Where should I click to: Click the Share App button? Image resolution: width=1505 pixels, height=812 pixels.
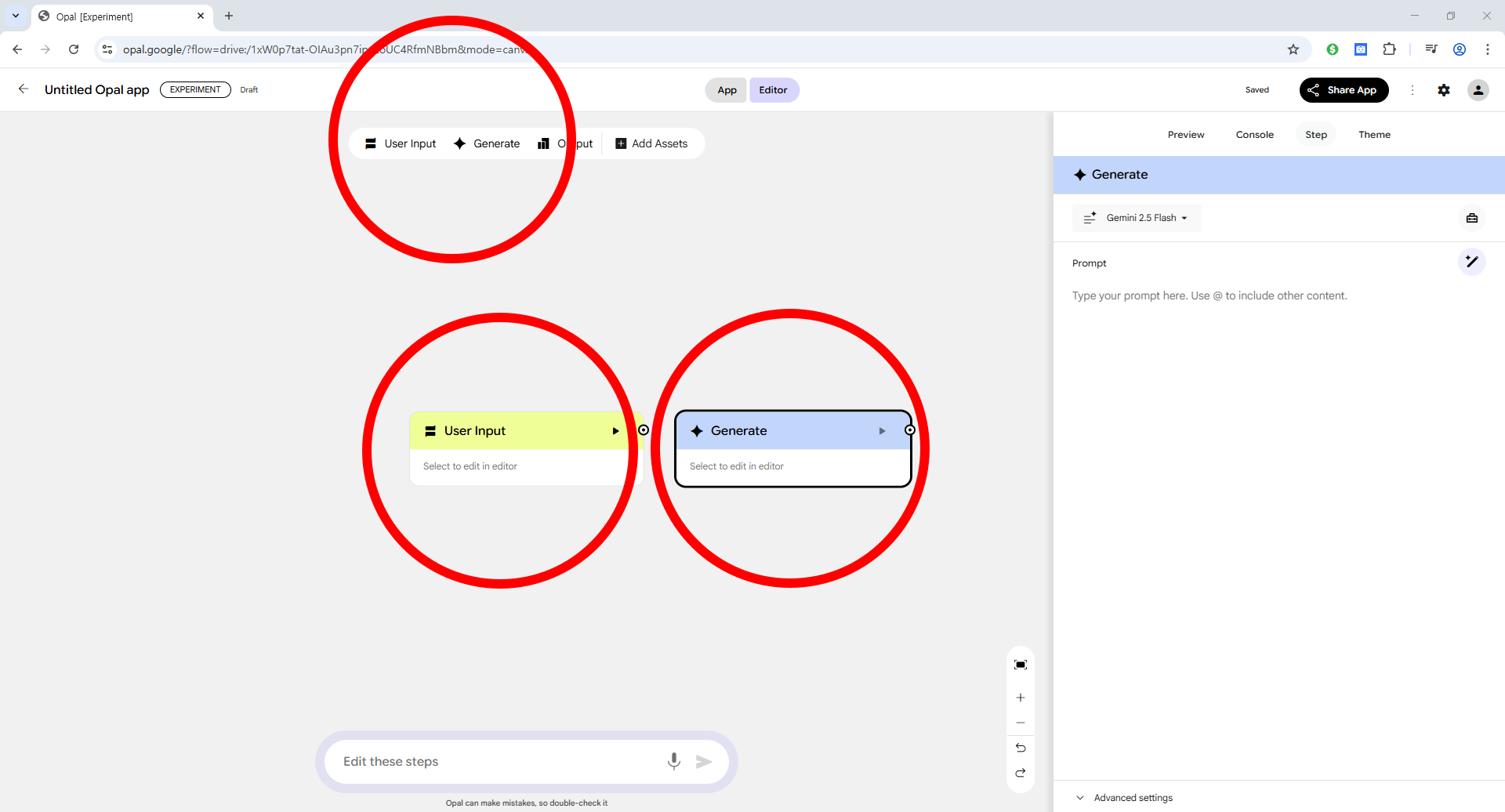click(1344, 90)
